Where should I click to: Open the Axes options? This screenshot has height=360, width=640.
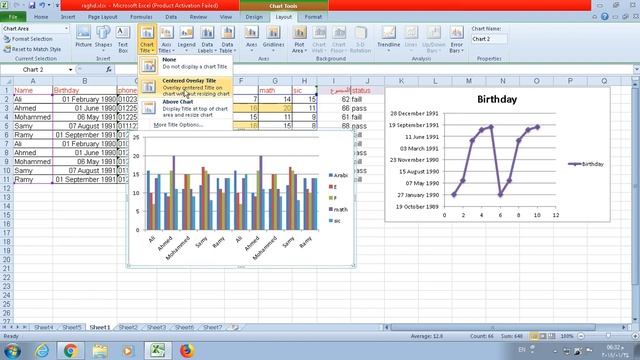[251, 39]
